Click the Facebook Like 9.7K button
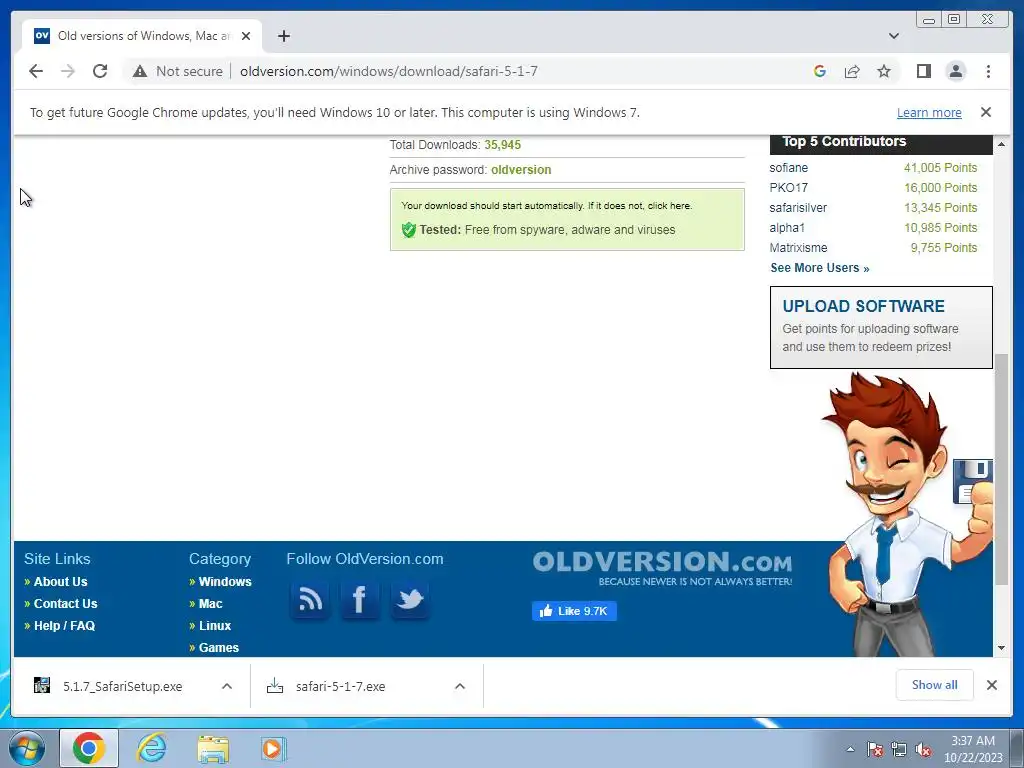 point(574,611)
